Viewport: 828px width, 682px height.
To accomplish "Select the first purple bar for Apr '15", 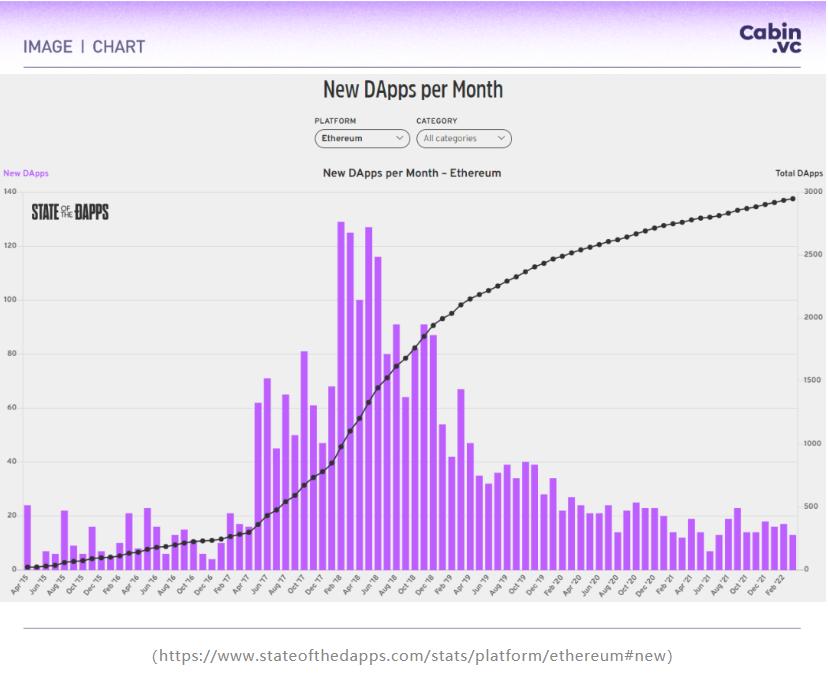I will pyautogui.click(x=27, y=537).
